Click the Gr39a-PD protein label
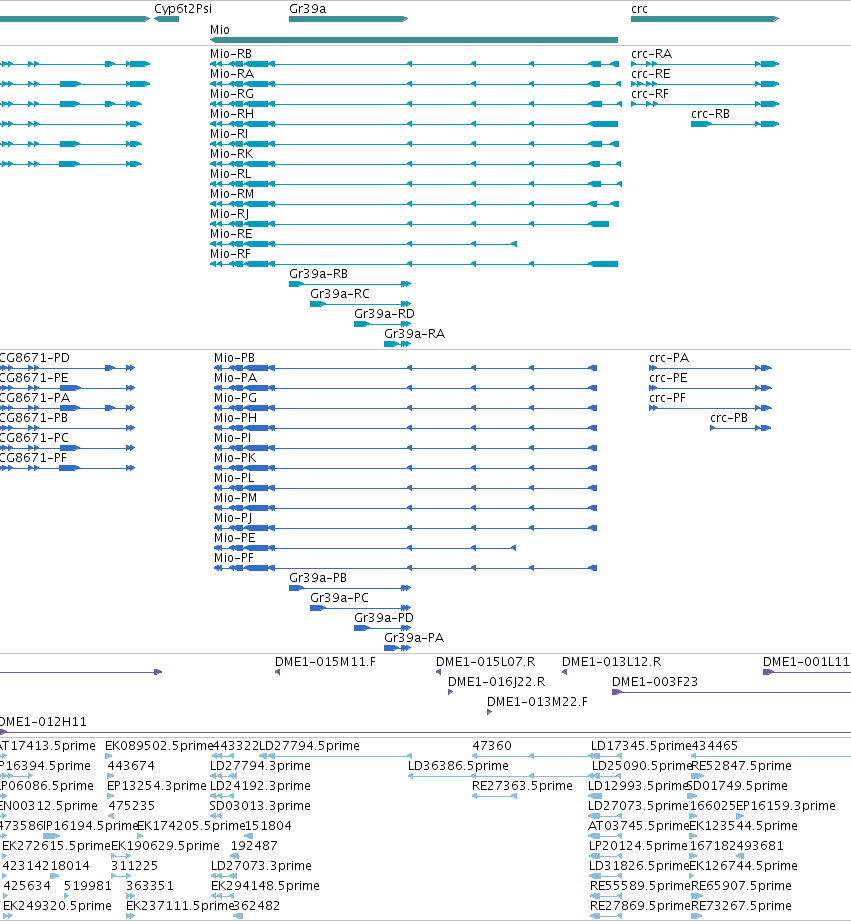The height and width of the screenshot is (921, 851). pyautogui.click(x=384, y=617)
